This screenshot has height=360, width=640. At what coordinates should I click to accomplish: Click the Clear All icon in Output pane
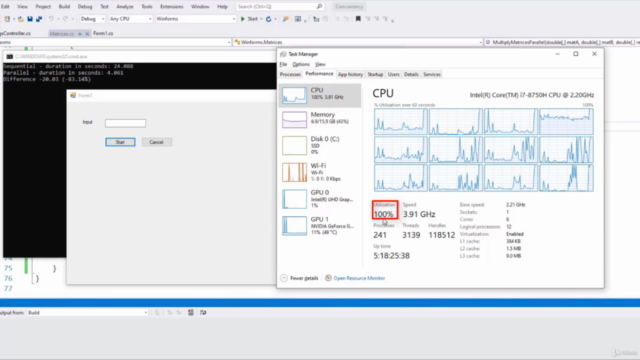point(191,312)
